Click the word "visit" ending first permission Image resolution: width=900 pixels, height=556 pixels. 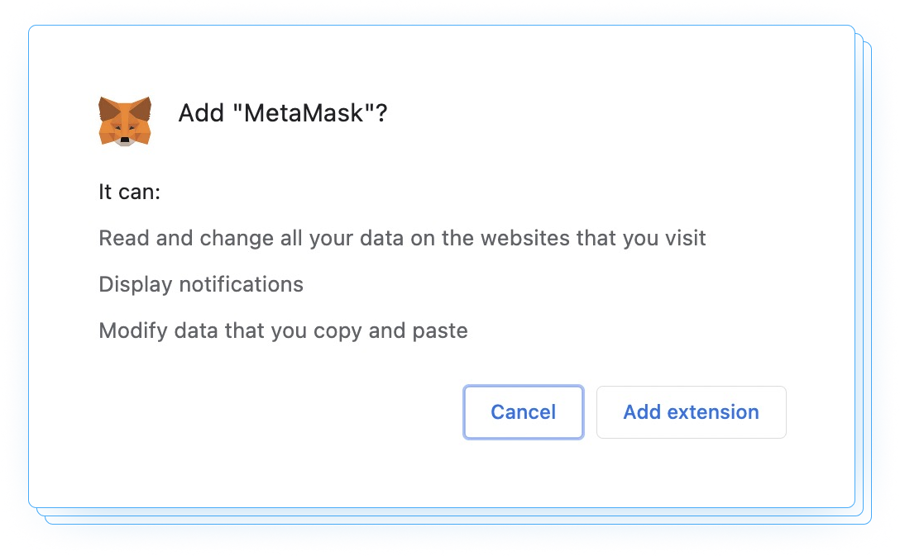tap(684, 238)
